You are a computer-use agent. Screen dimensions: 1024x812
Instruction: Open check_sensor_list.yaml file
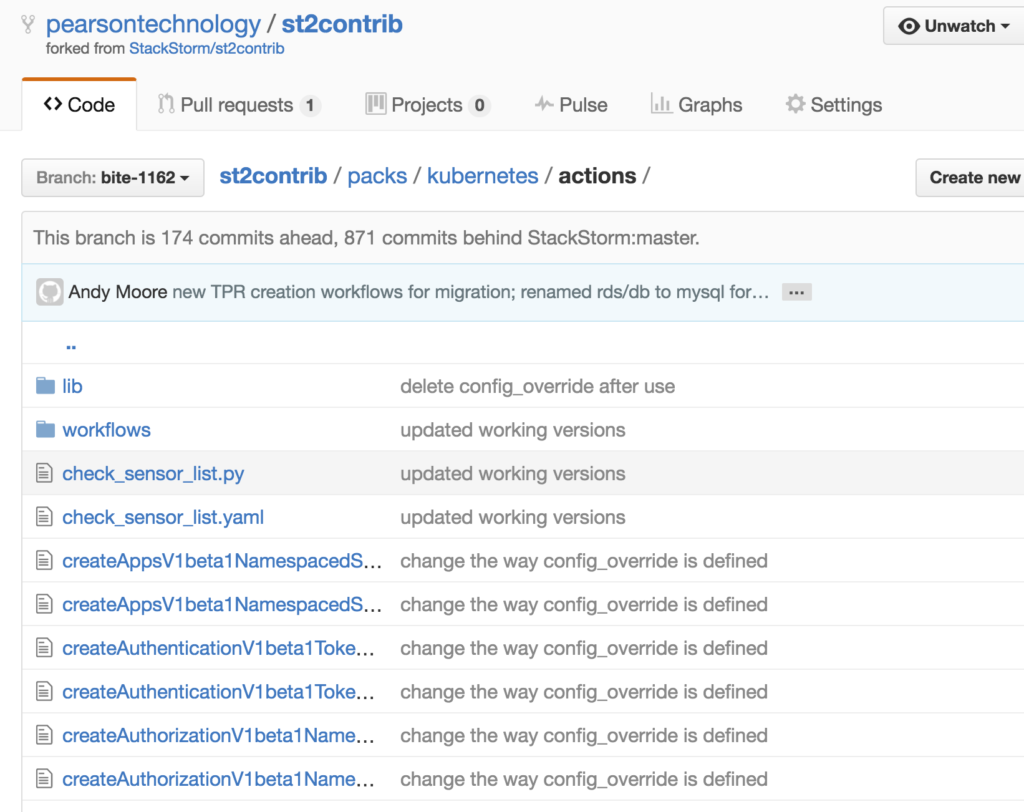coord(163,517)
